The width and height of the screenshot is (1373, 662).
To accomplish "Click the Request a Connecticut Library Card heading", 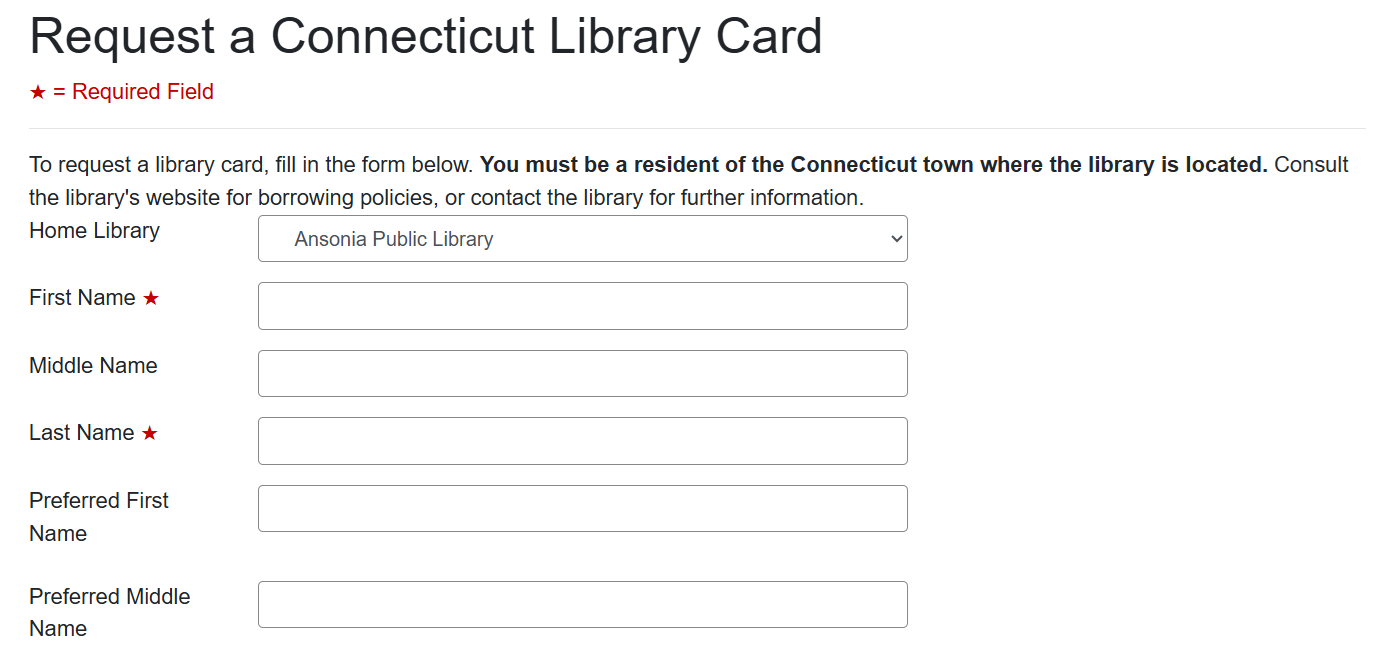I will [426, 36].
